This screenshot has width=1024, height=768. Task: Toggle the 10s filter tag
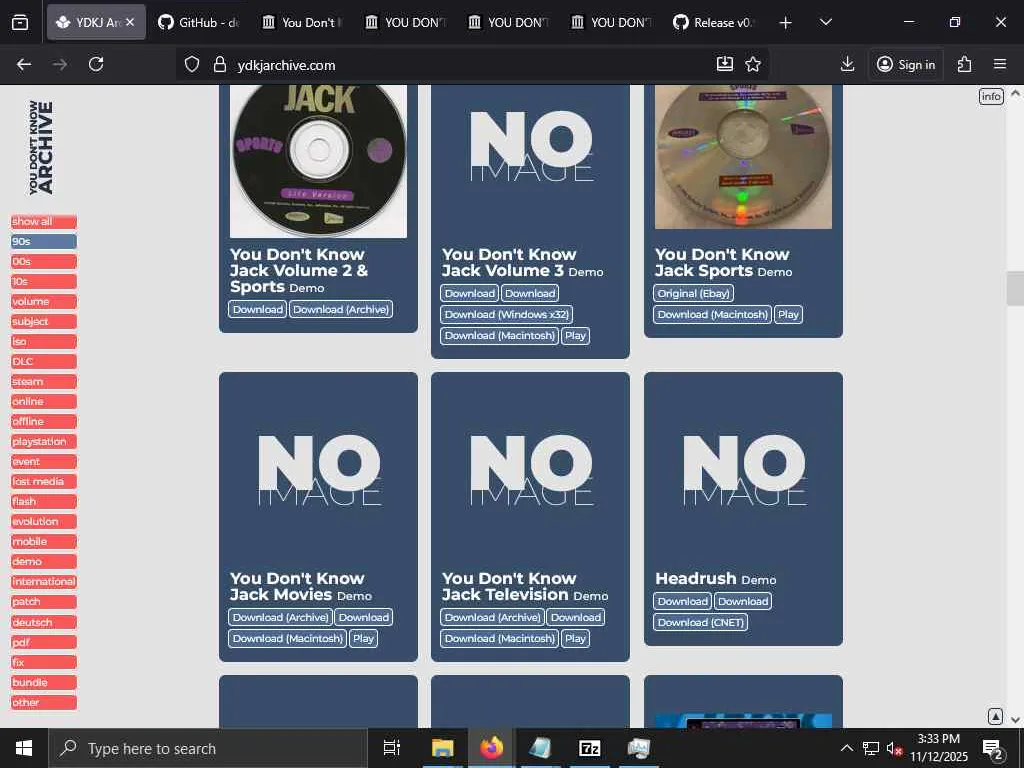[44, 281]
